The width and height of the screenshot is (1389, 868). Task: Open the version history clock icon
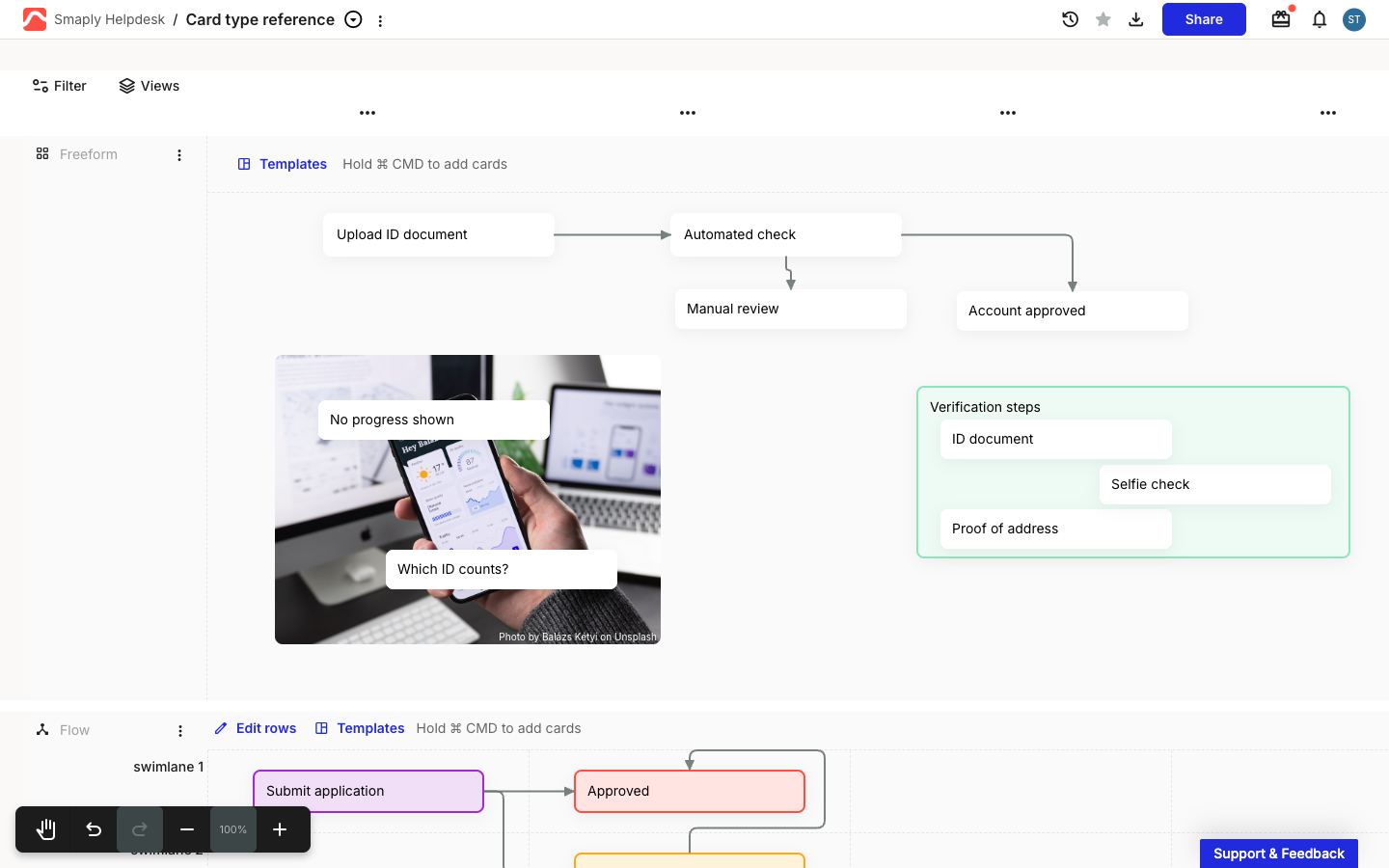1070,19
